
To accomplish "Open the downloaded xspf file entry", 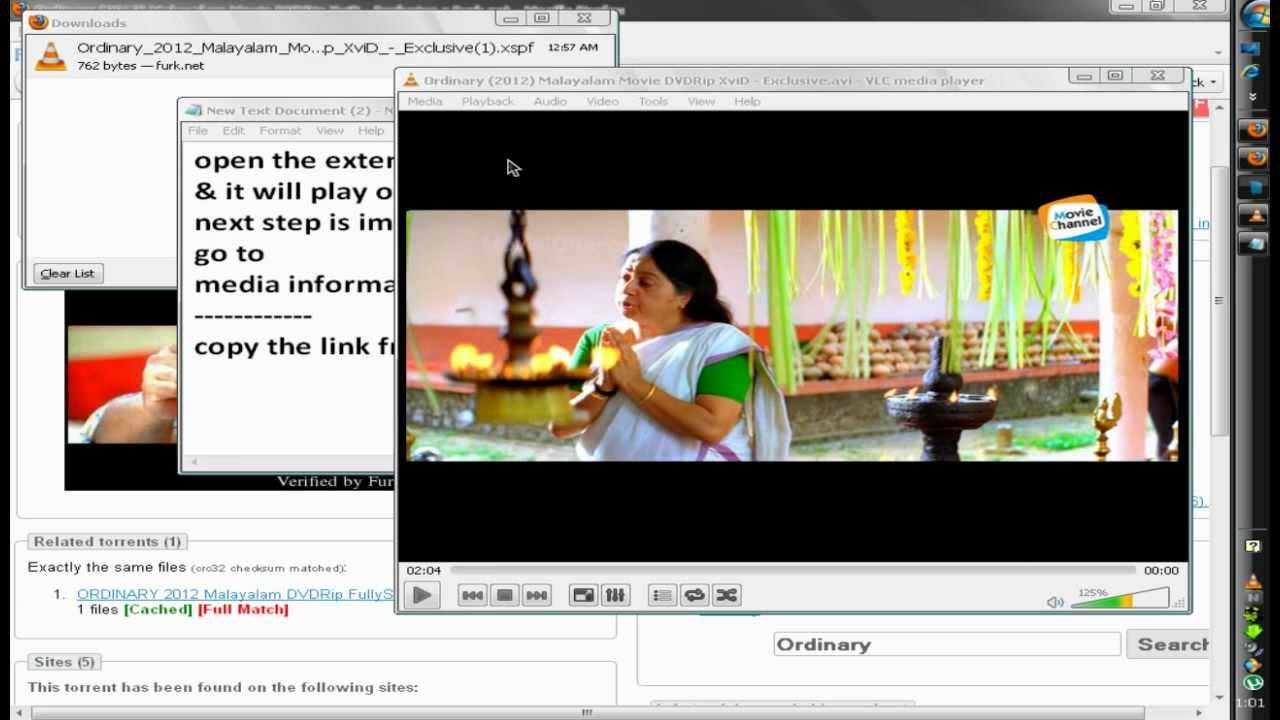I will (x=320, y=56).
